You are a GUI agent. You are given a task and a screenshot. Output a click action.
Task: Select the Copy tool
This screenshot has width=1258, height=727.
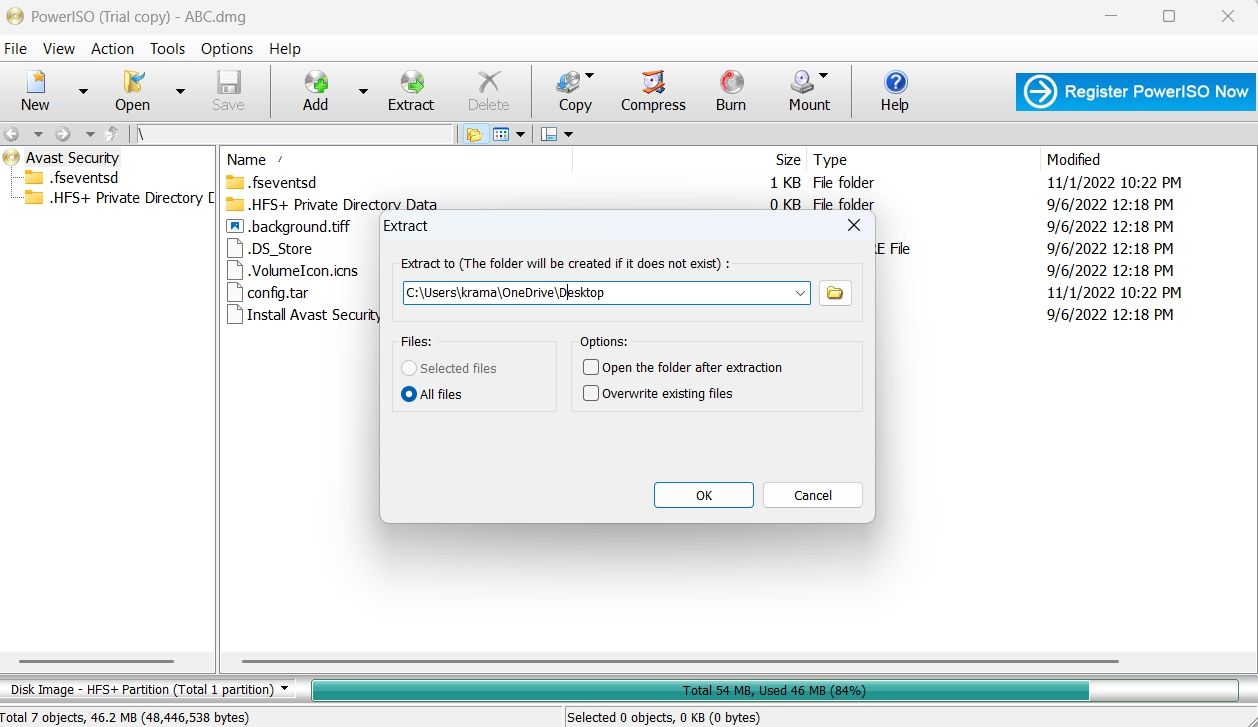click(x=572, y=90)
